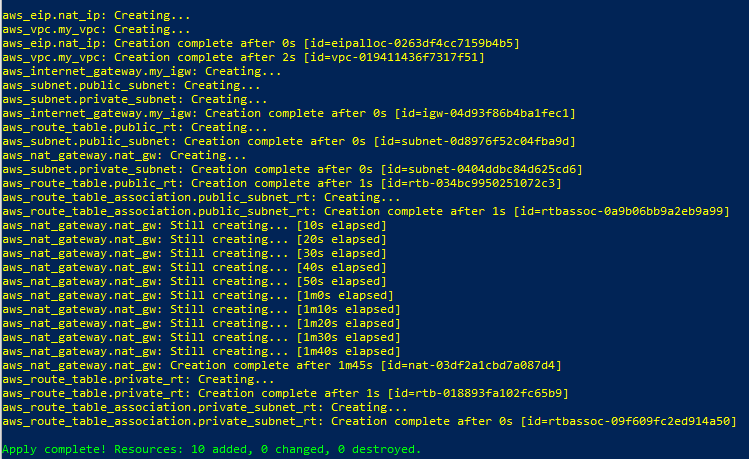
Task: Click the "aws_route_table.private_rt: Creating..." line
Action: [138, 379]
